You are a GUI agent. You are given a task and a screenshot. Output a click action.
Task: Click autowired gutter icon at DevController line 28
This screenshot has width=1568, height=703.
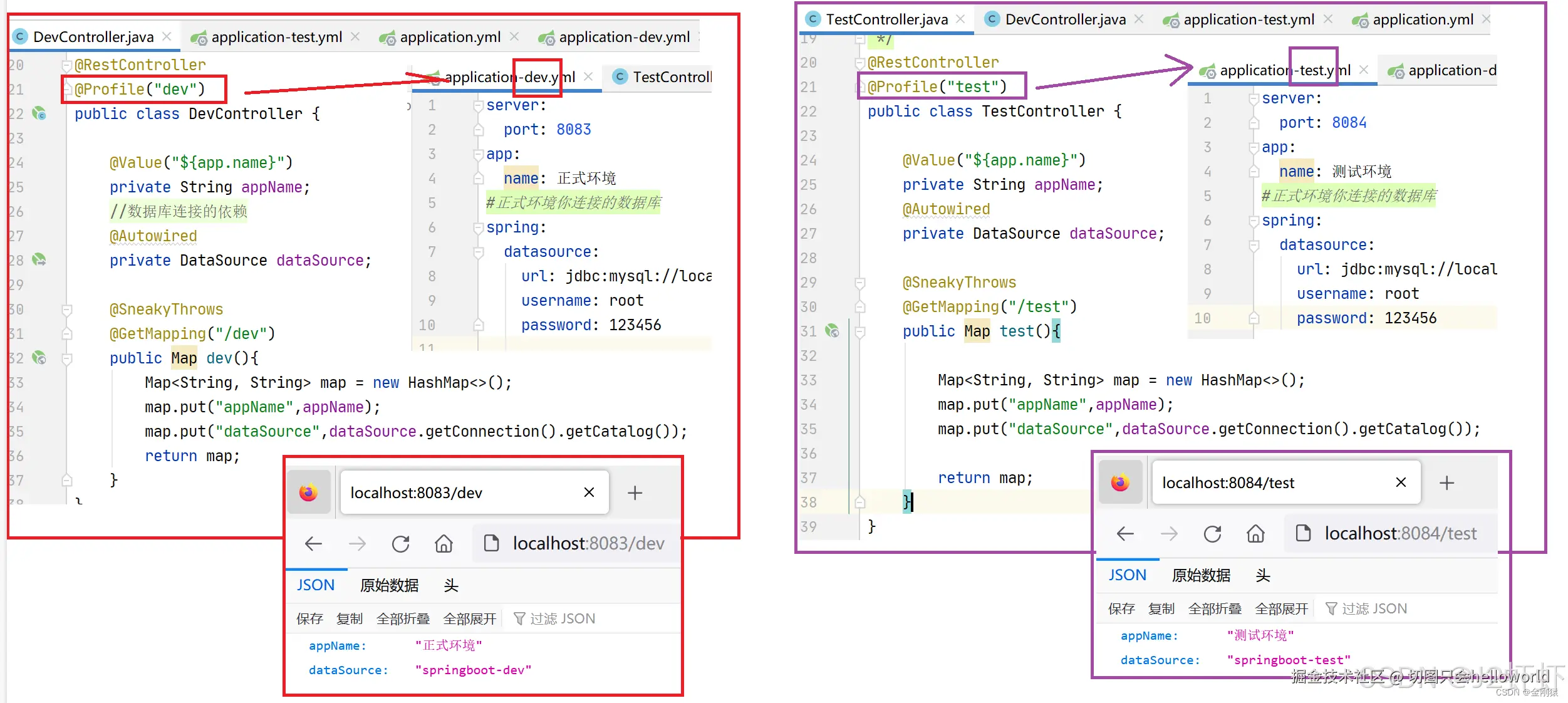pos(39,259)
